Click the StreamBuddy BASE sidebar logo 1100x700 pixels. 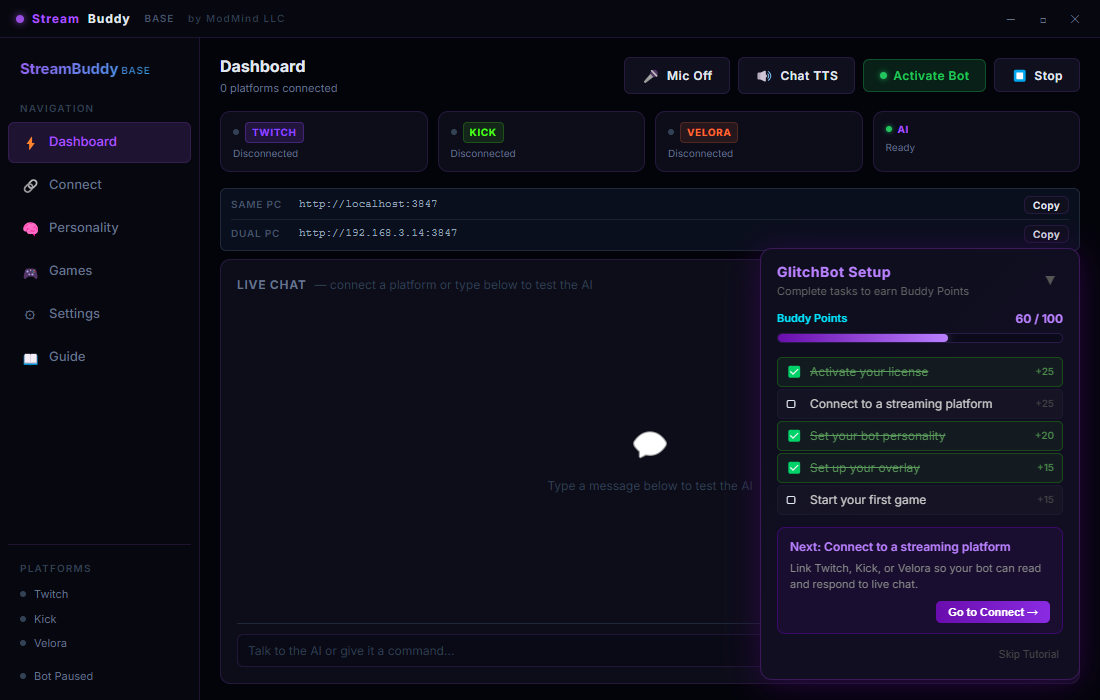pos(85,69)
